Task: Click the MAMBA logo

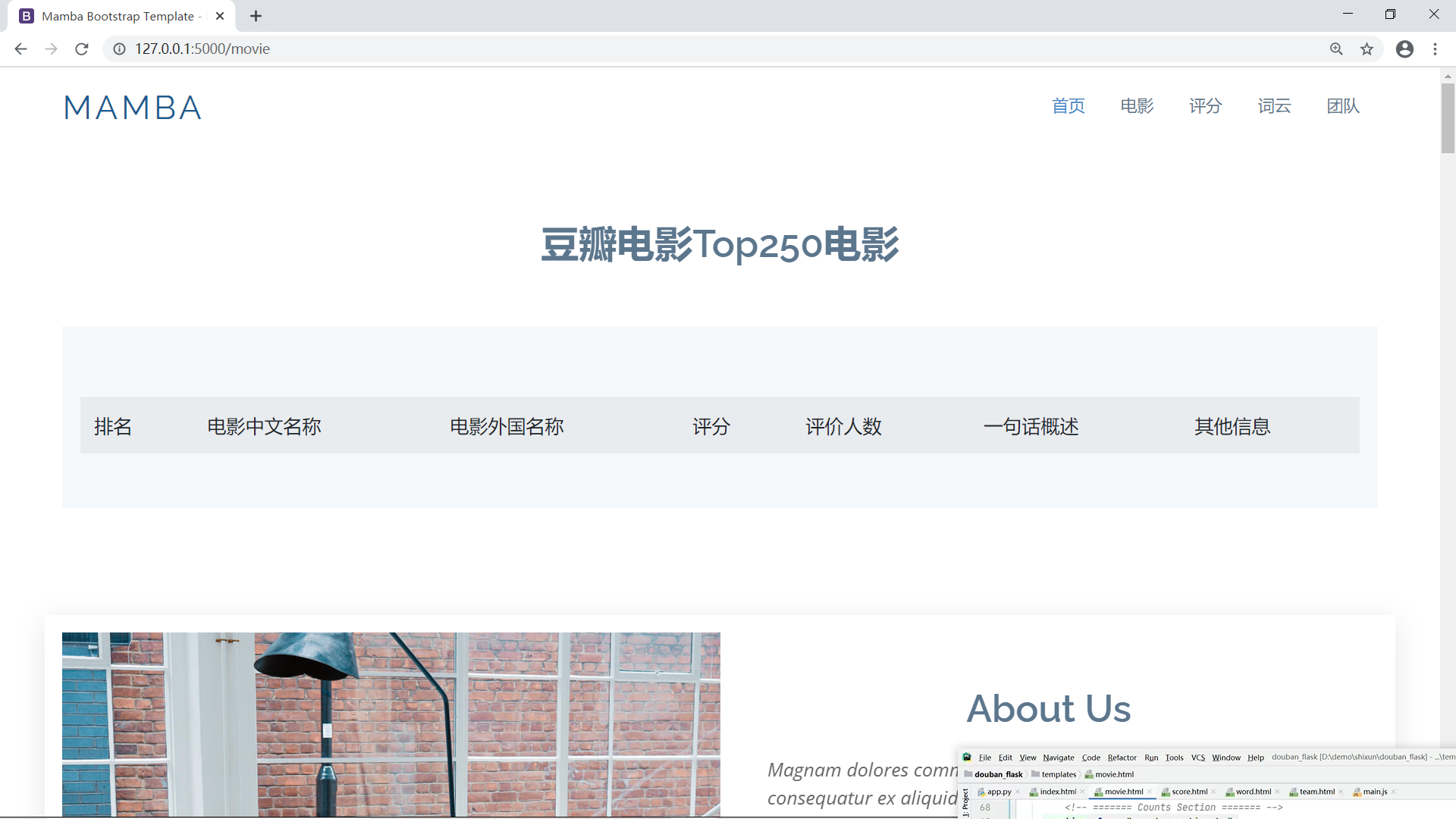Action: point(133,108)
